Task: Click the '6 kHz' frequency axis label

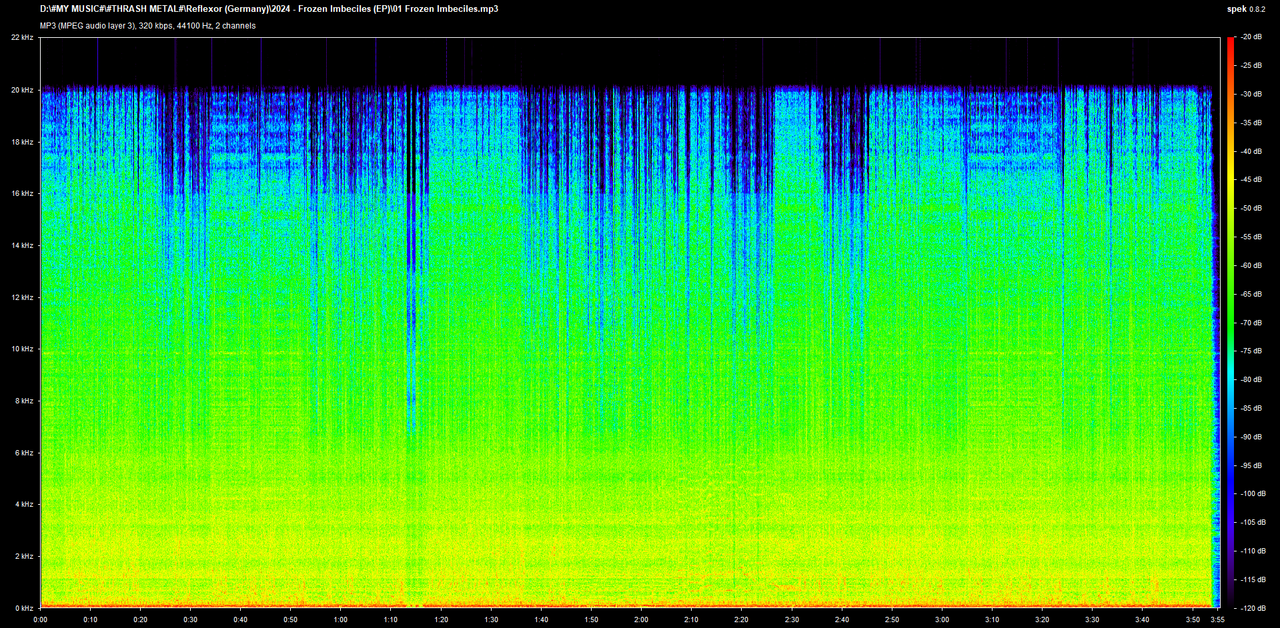Action: [x=24, y=453]
